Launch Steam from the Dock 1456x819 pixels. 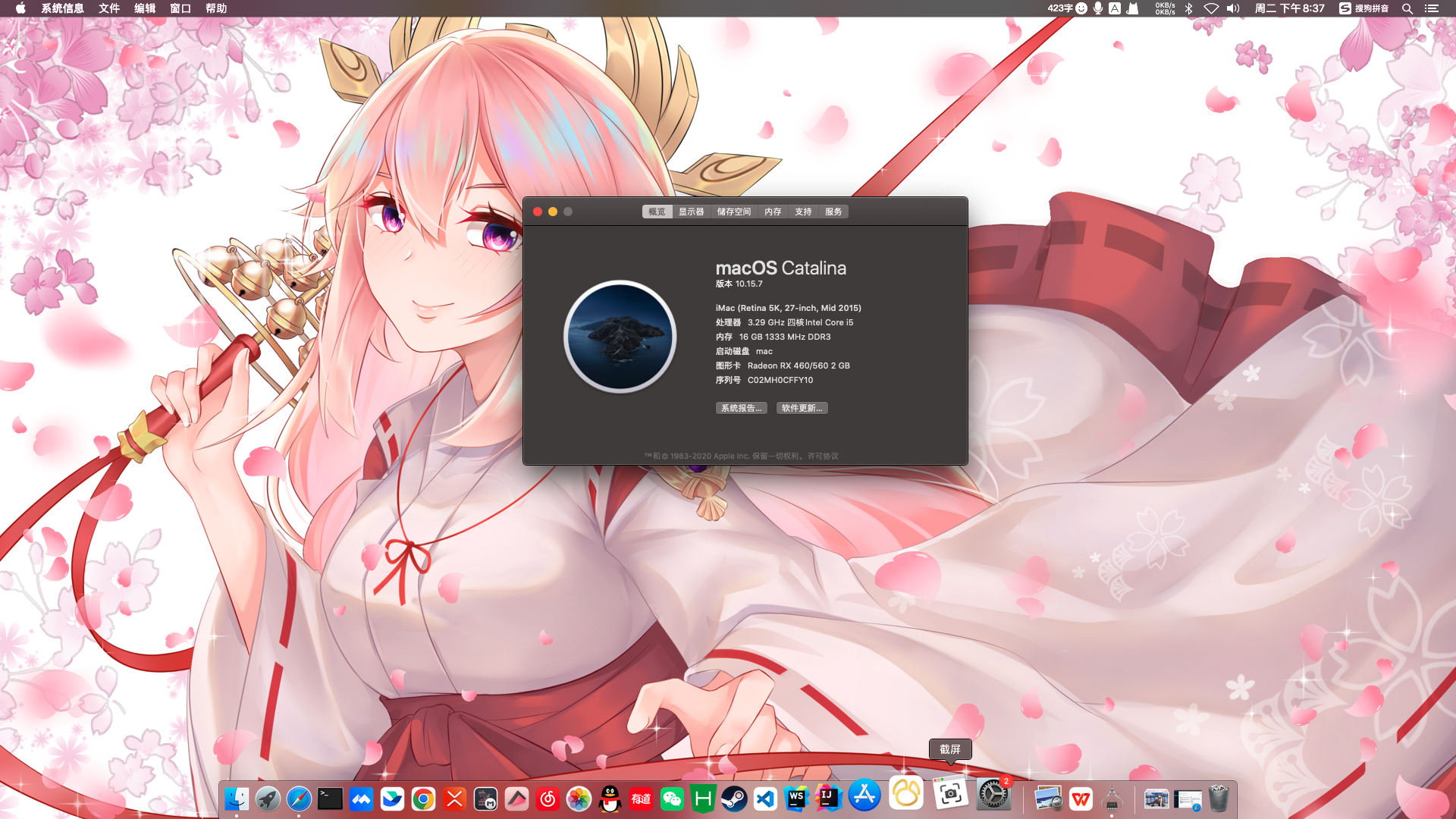(x=734, y=799)
